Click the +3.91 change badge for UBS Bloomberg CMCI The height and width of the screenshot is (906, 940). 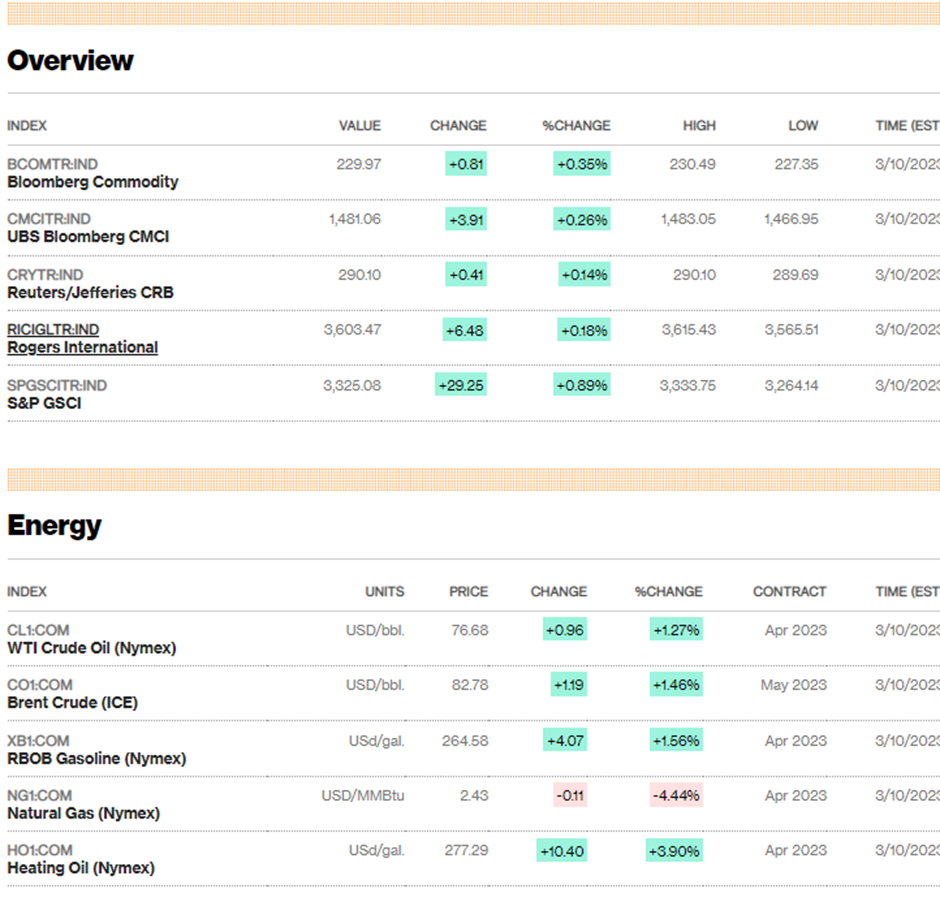pos(466,219)
